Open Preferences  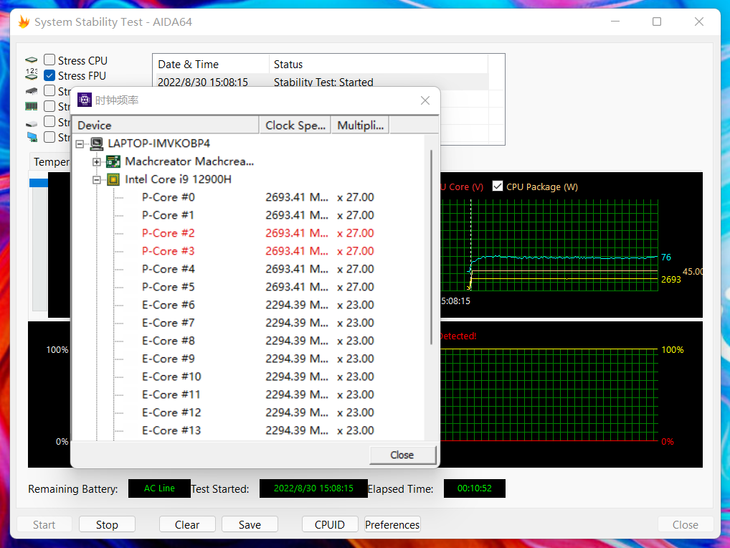(x=392, y=525)
